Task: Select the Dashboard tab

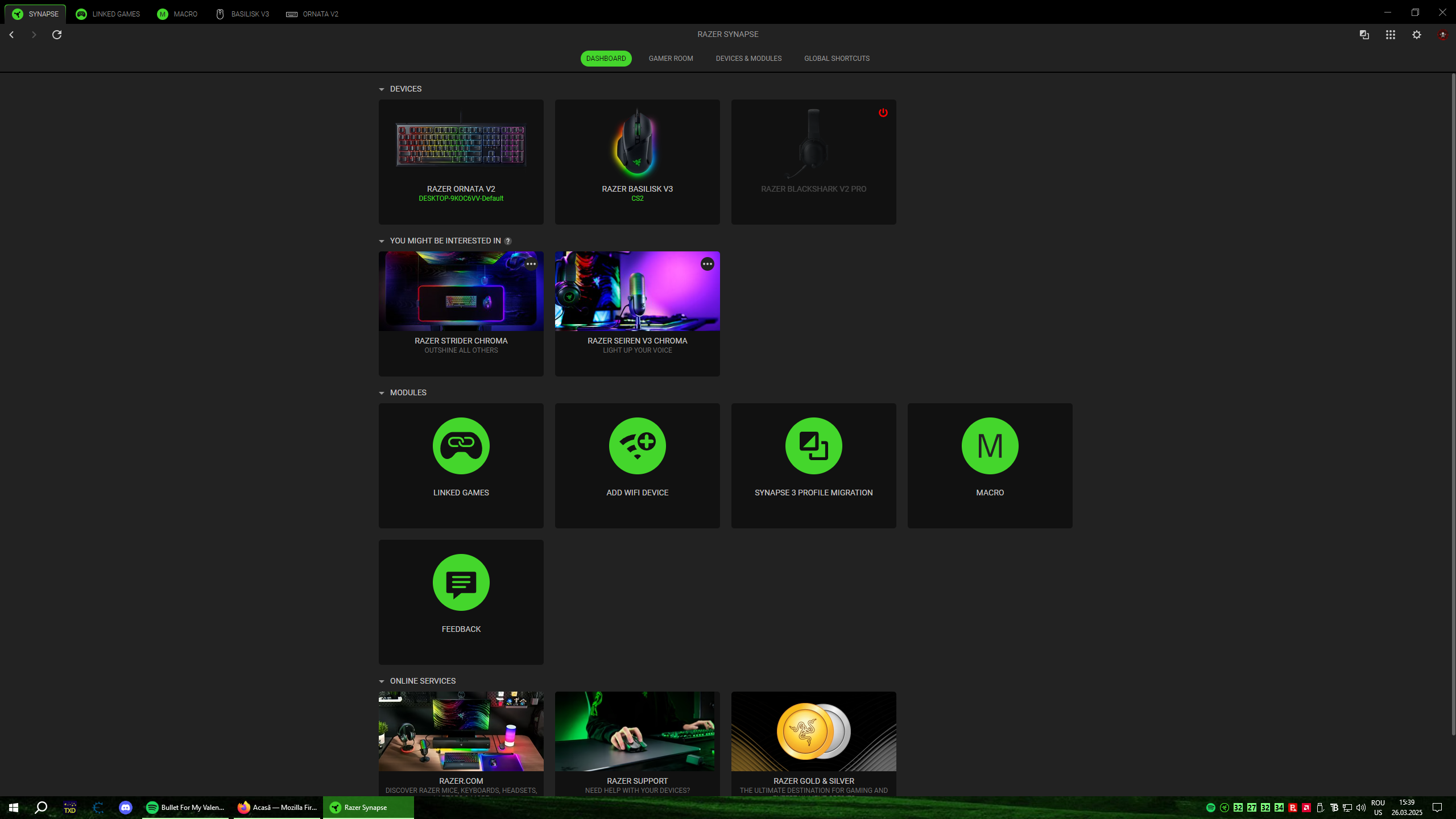Action: tap(606, 59)
